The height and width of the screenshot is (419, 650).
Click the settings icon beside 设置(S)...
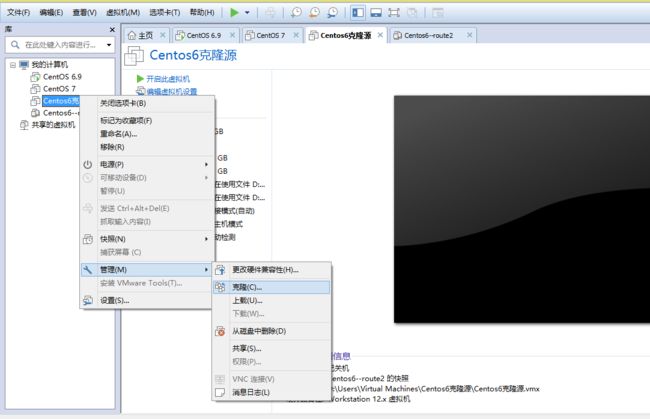[87, 300]
